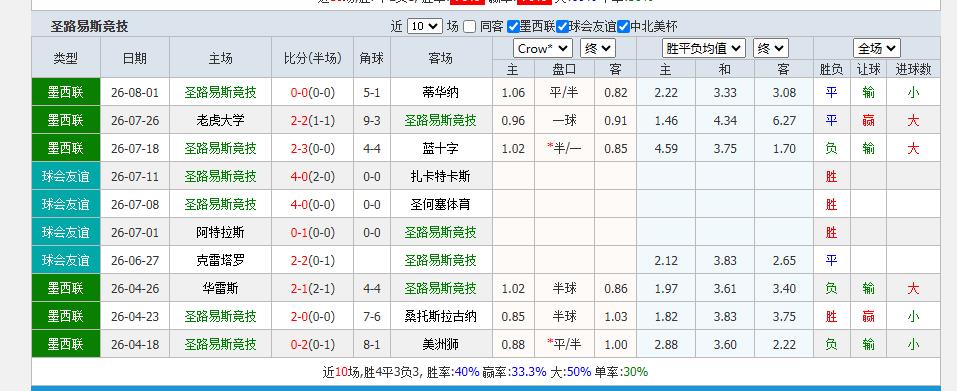957x391 pixels.
Task: Open 克雷塔罗 team link
Action: [220, 260]
